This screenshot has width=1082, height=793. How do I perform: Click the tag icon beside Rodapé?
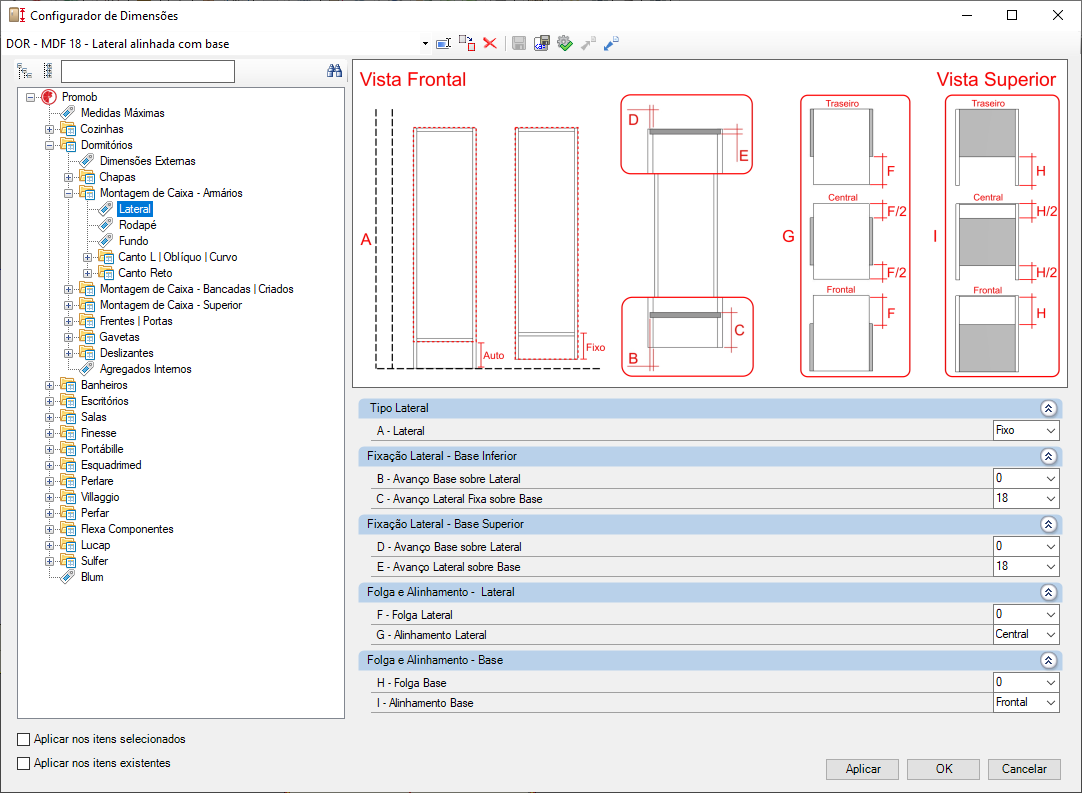coord(106,225)
